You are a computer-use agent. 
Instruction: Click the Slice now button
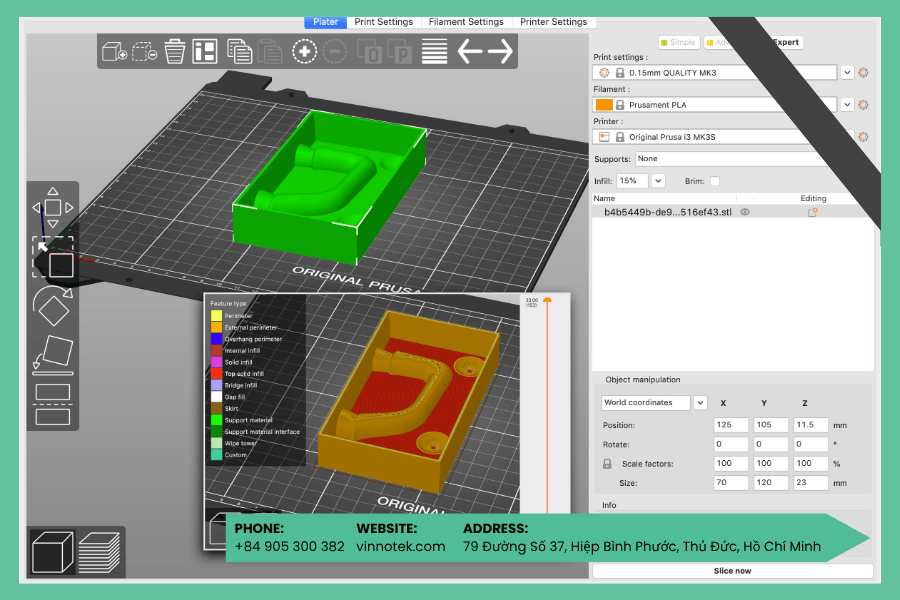point(732,571)
